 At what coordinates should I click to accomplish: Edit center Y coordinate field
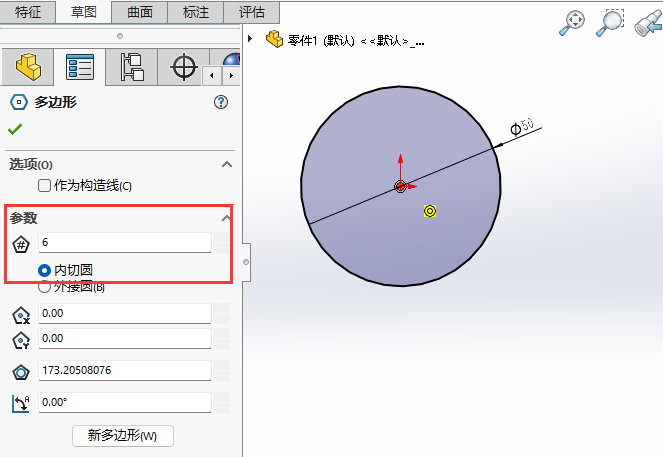click(x=125, y=338)
